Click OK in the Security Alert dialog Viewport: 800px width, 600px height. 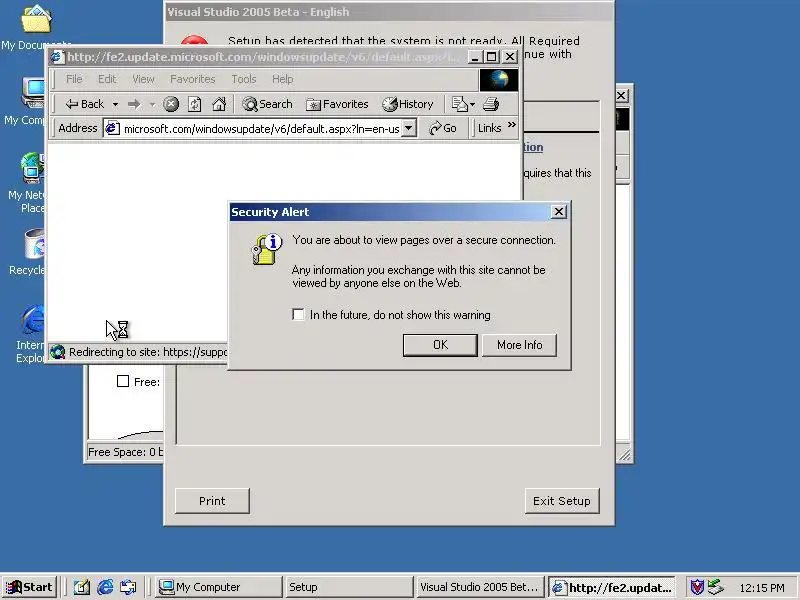coord(440,345)
